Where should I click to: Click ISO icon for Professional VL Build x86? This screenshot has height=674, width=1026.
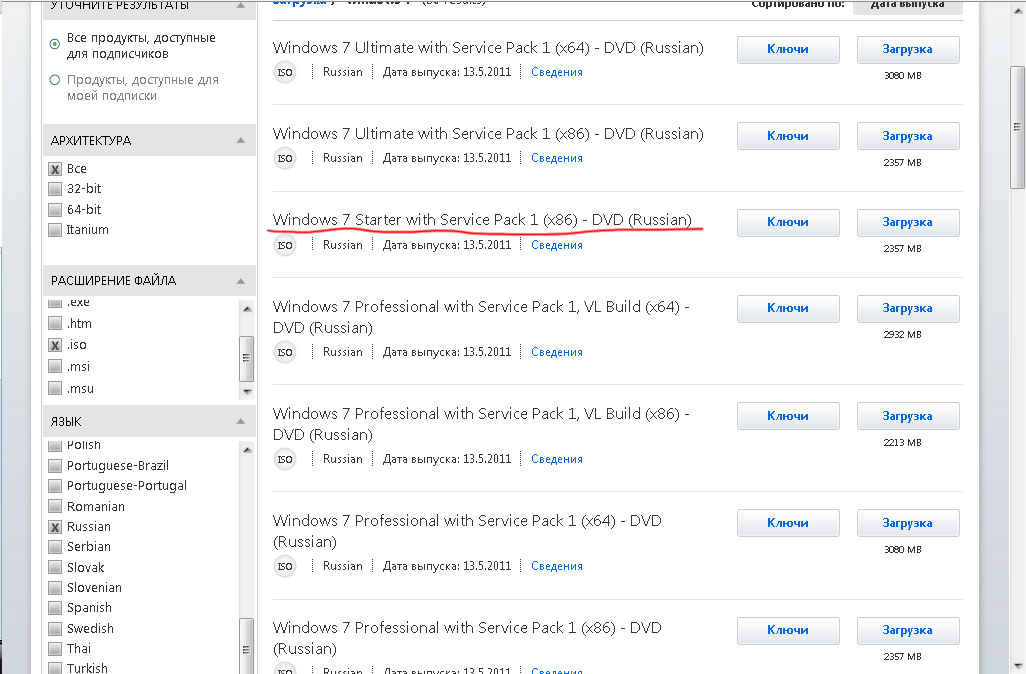coord(285,459)
